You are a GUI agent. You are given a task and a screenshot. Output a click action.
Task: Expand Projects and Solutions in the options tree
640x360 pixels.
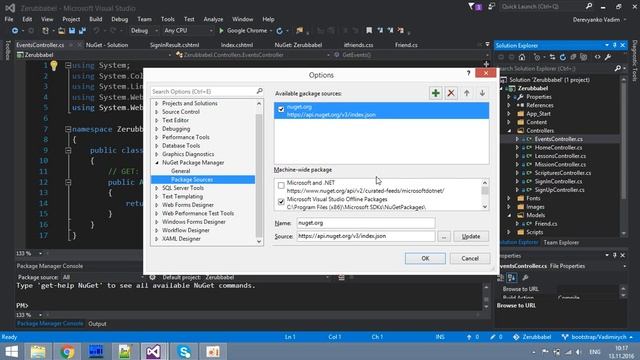coord(156,103)
